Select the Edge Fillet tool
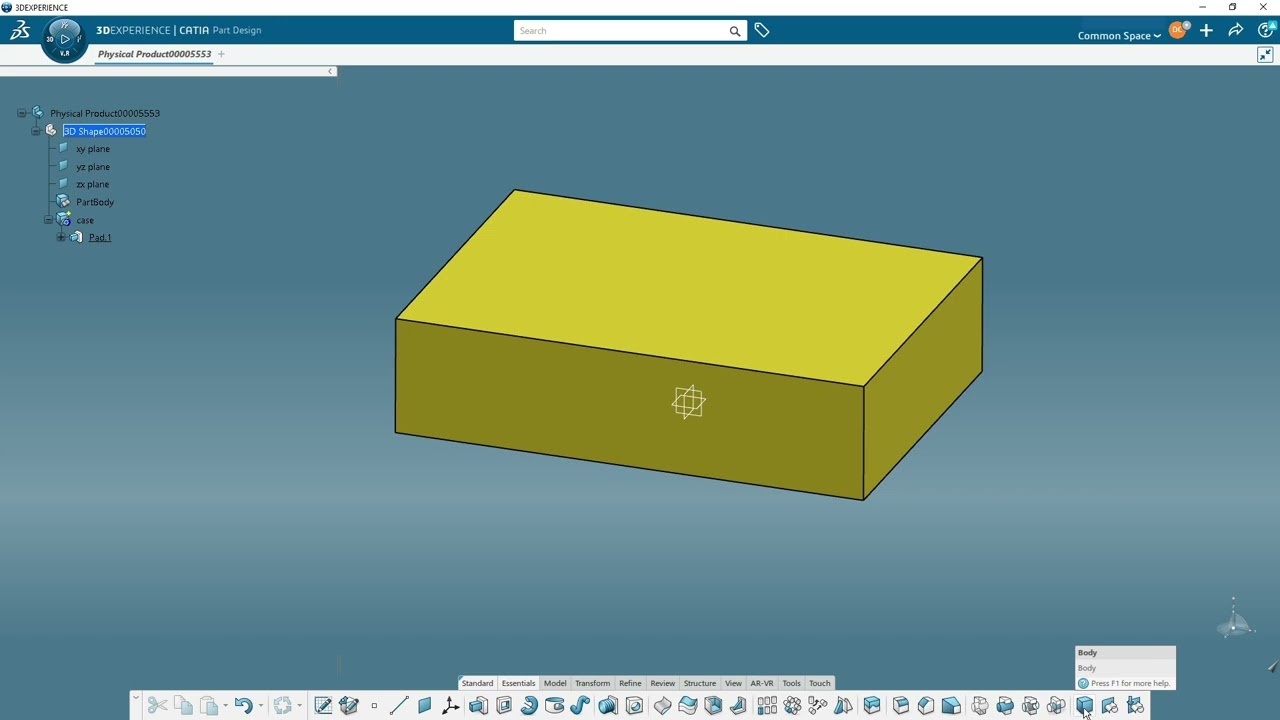This screenshot has width=1280, height=720. 900,706
